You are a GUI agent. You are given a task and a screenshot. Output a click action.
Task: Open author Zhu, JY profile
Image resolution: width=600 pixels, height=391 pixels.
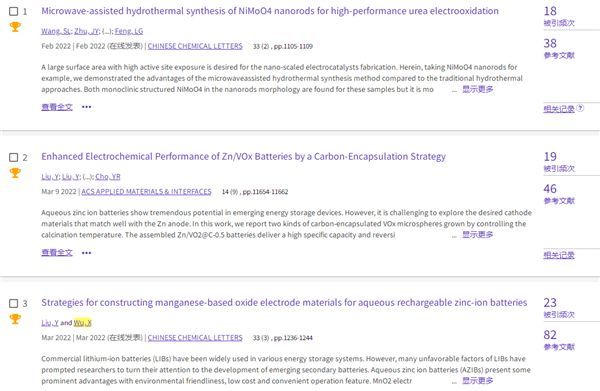click(87, 31)
